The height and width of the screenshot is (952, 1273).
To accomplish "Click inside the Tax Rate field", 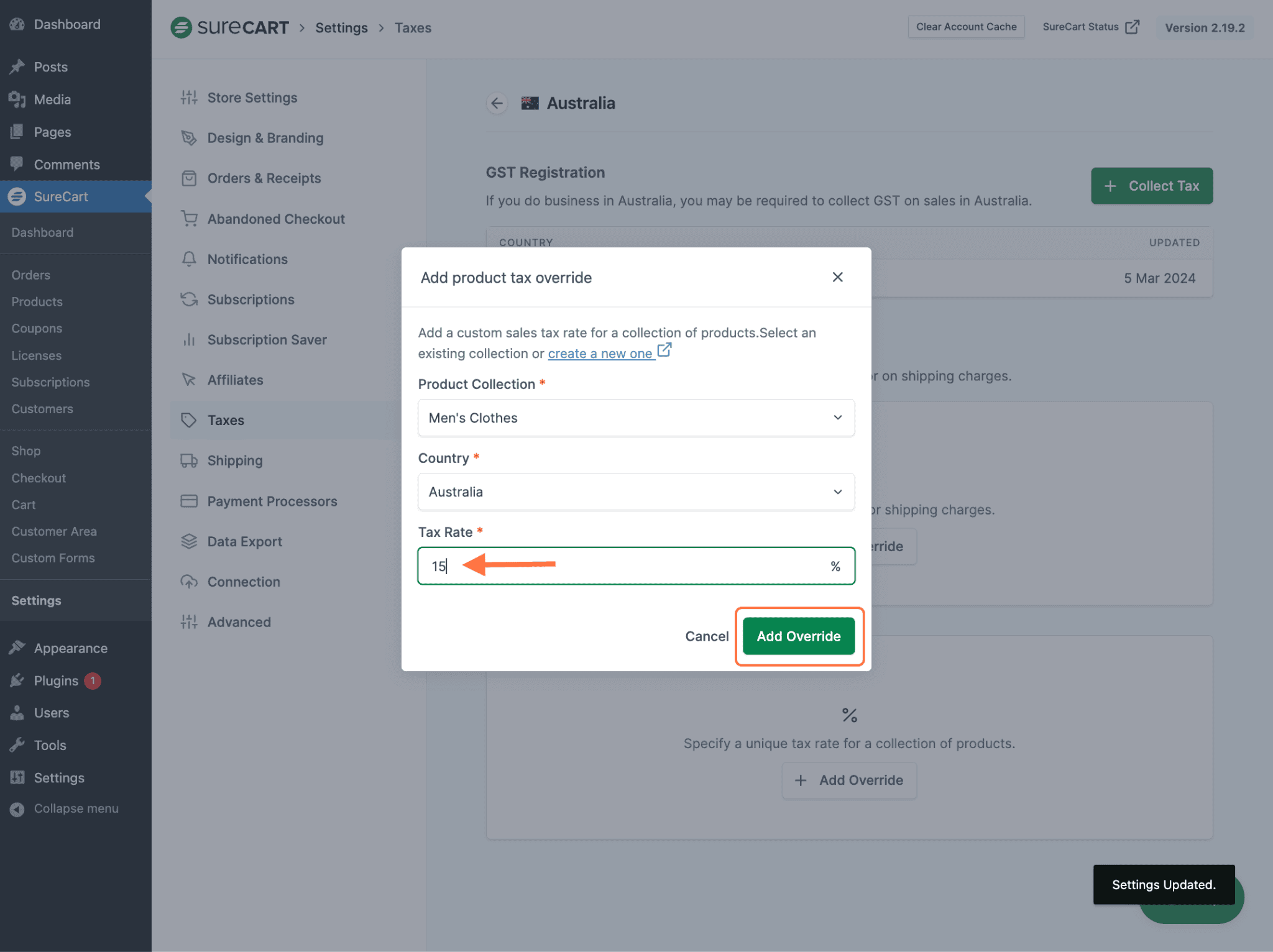I will (622, 565).
